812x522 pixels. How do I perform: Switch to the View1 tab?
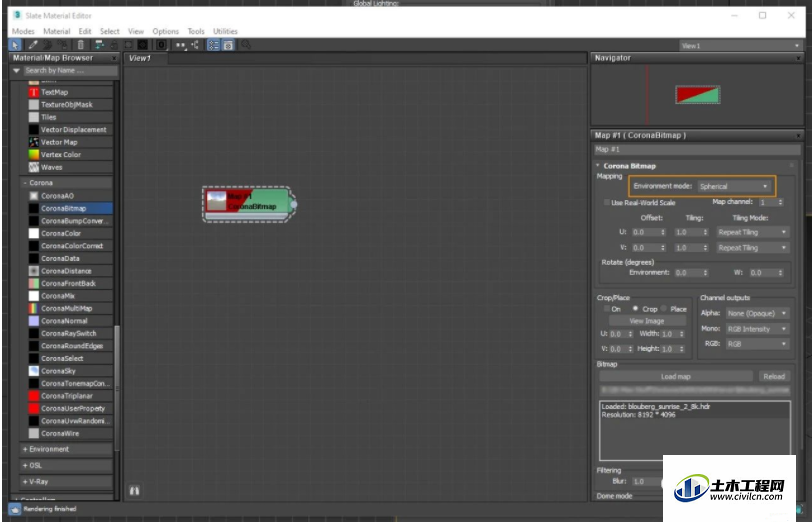146,58
